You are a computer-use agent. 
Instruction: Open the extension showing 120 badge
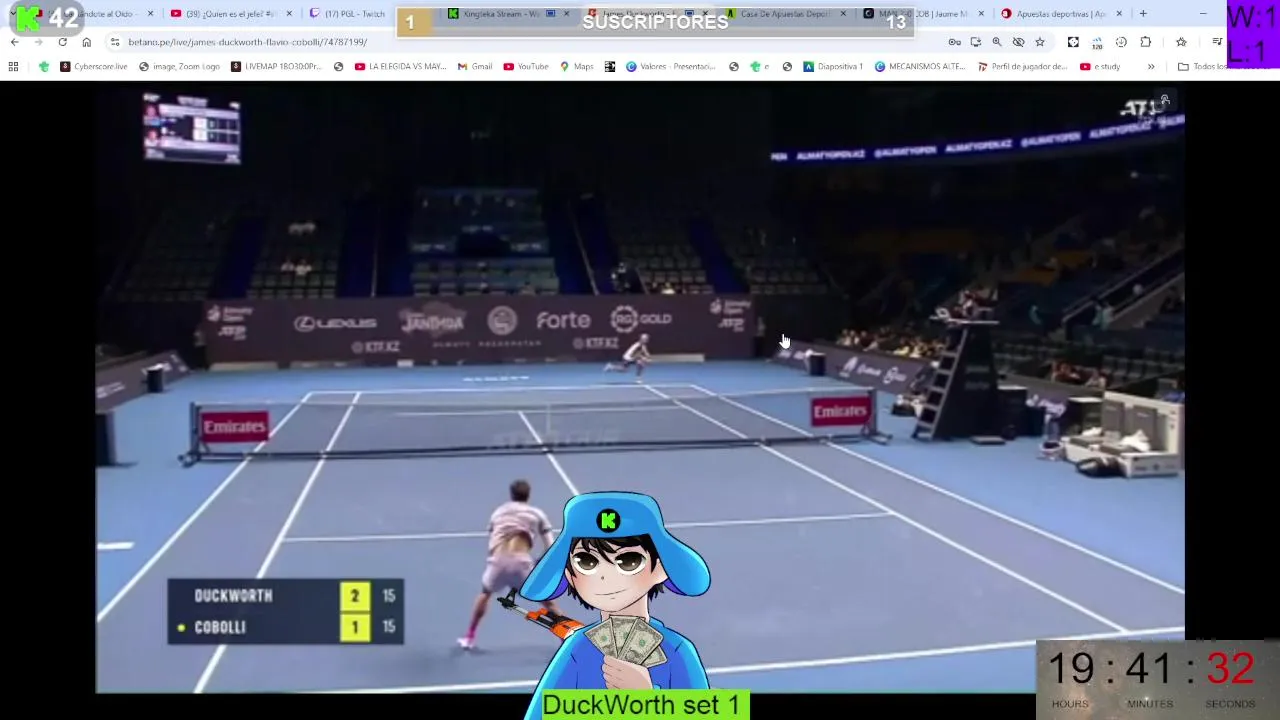point(1097,42)
